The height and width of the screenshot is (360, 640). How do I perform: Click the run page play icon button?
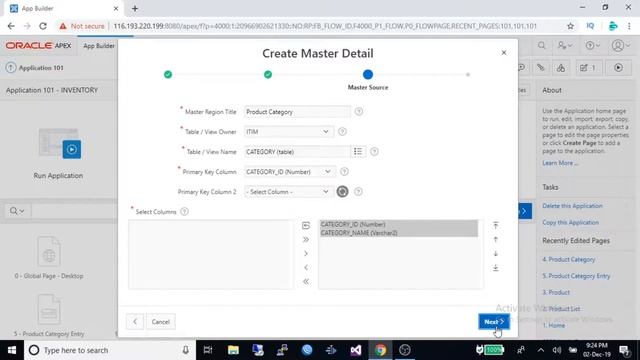[618, 68]
